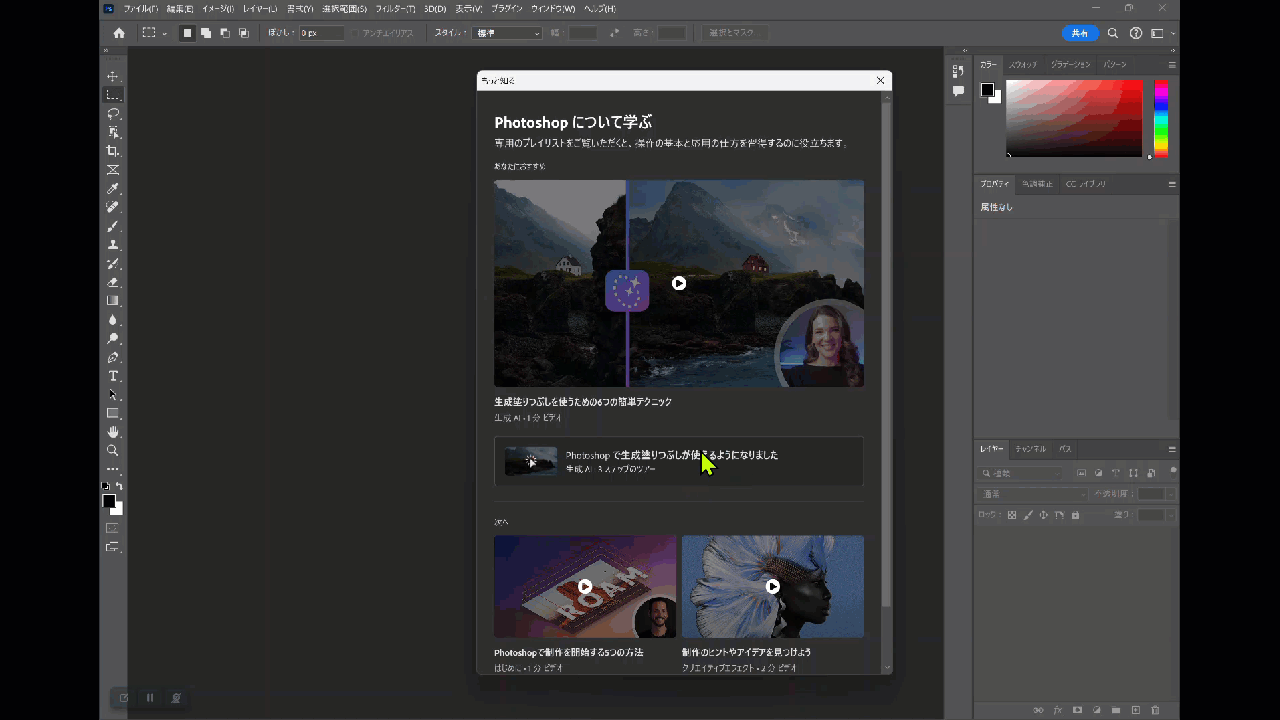
Task: Close the Photoshop について学ぶ dialog
Action: 880,81
